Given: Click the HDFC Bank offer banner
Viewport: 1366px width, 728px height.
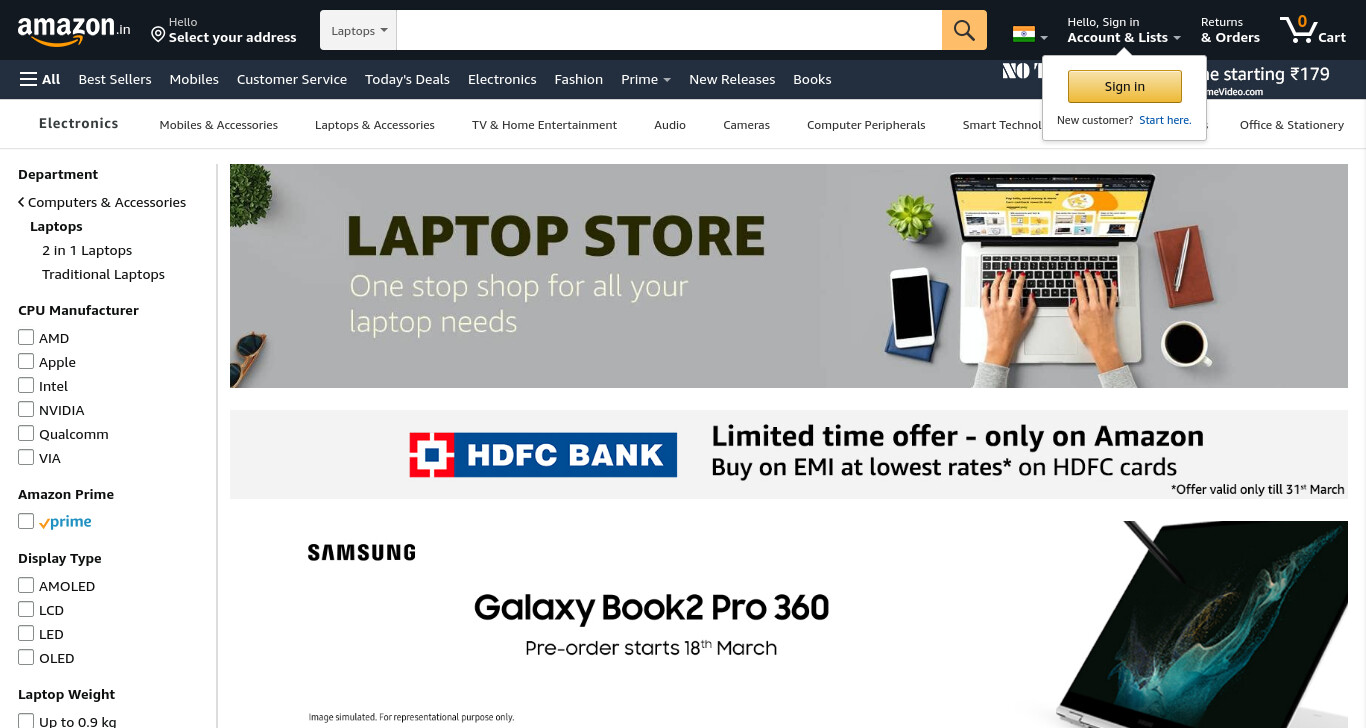Looking at the screenshot, I should [x=787, y=454].
